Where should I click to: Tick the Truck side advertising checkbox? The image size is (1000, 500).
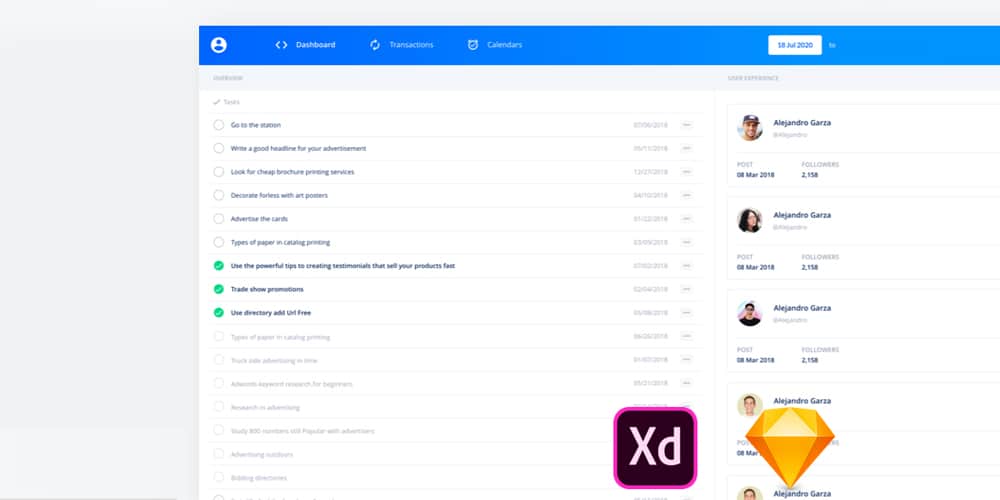[219, 360]
